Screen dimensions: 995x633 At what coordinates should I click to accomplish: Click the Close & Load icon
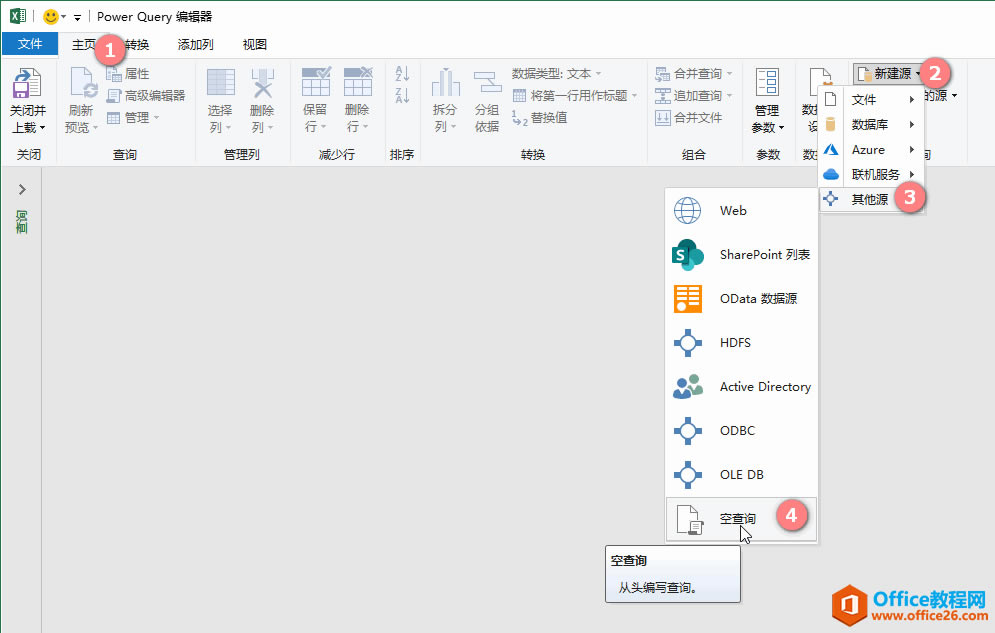27,83
